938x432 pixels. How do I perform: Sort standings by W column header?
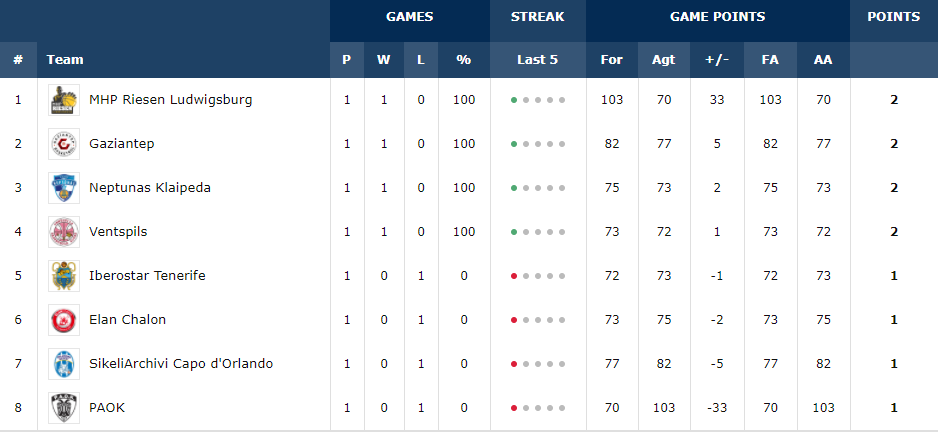384,60
